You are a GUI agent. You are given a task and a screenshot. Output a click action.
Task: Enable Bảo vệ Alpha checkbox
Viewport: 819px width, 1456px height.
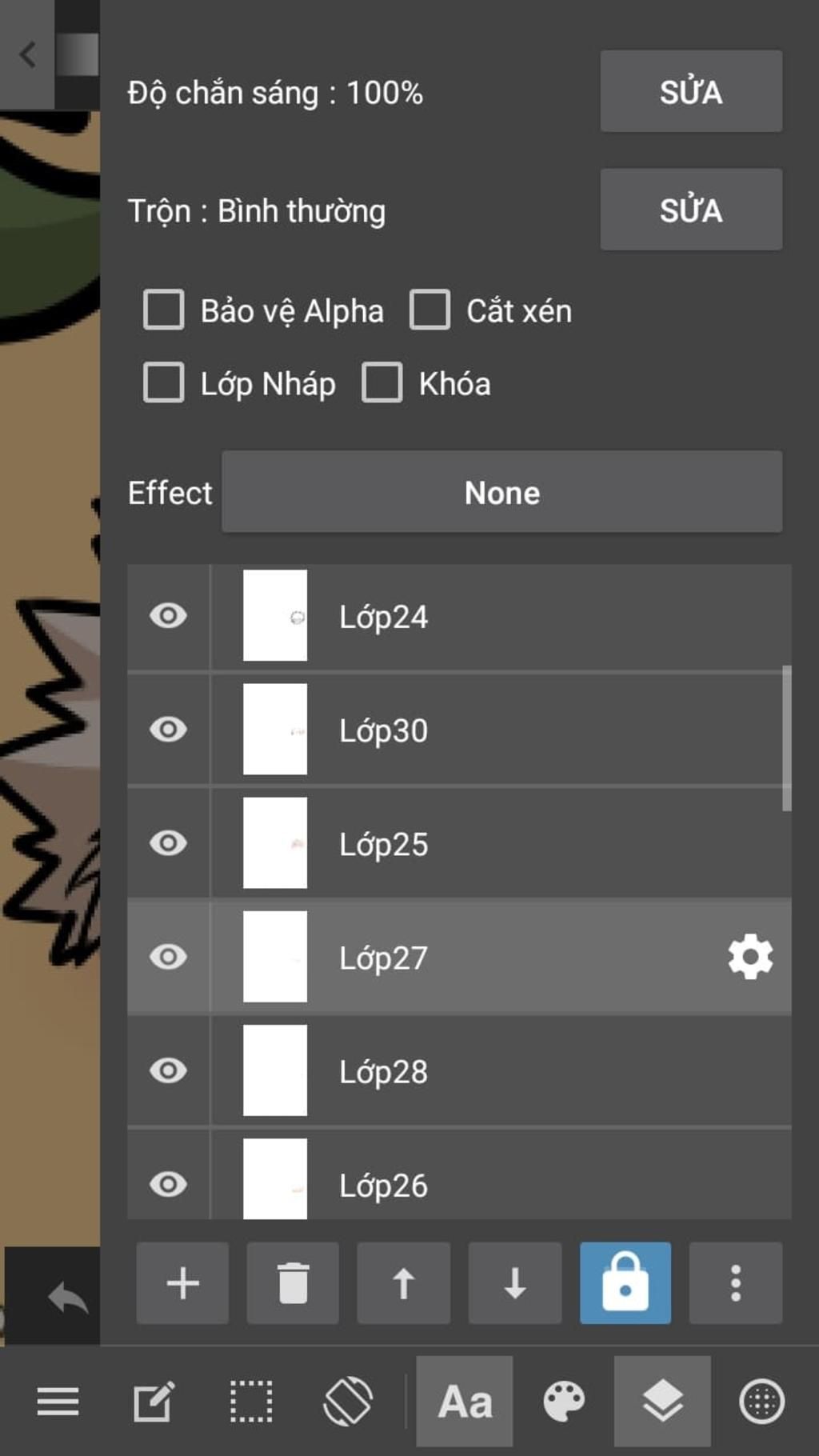click(164, 310)
